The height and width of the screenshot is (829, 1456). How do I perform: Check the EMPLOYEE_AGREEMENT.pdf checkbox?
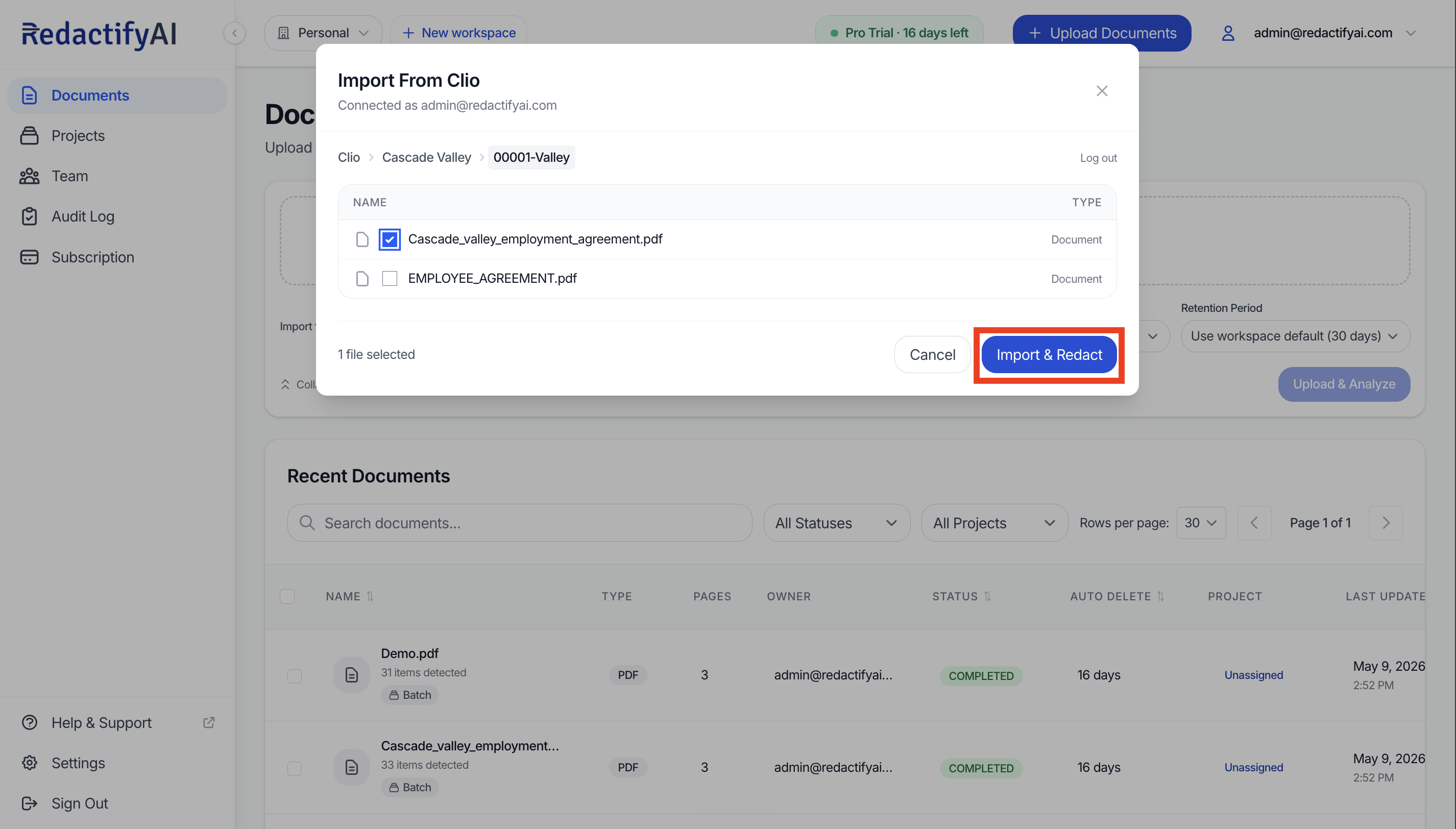click(390, 278)
